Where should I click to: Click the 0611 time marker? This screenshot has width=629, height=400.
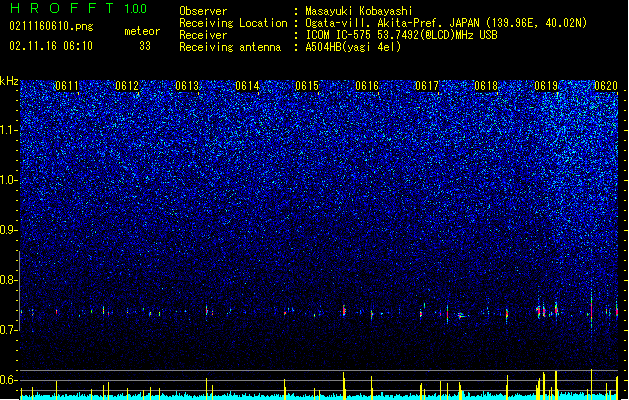click(x=67, y=86)
